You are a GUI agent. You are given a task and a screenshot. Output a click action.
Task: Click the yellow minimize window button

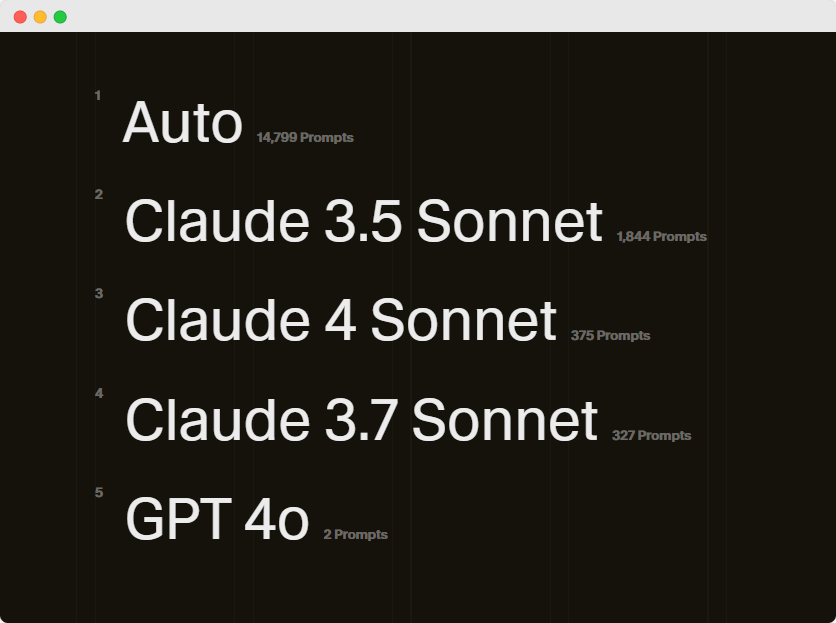point(40,17)
